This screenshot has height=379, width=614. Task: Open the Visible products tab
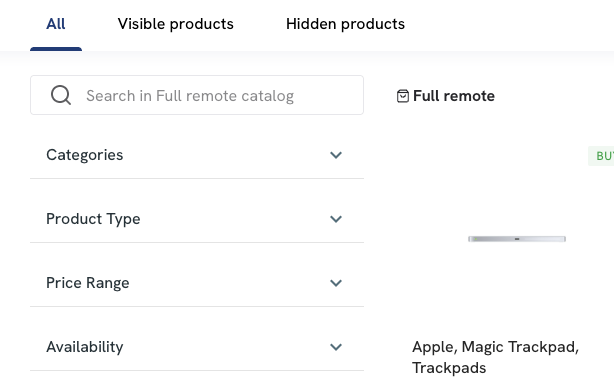pyautogui.click(x=175, y=24)
